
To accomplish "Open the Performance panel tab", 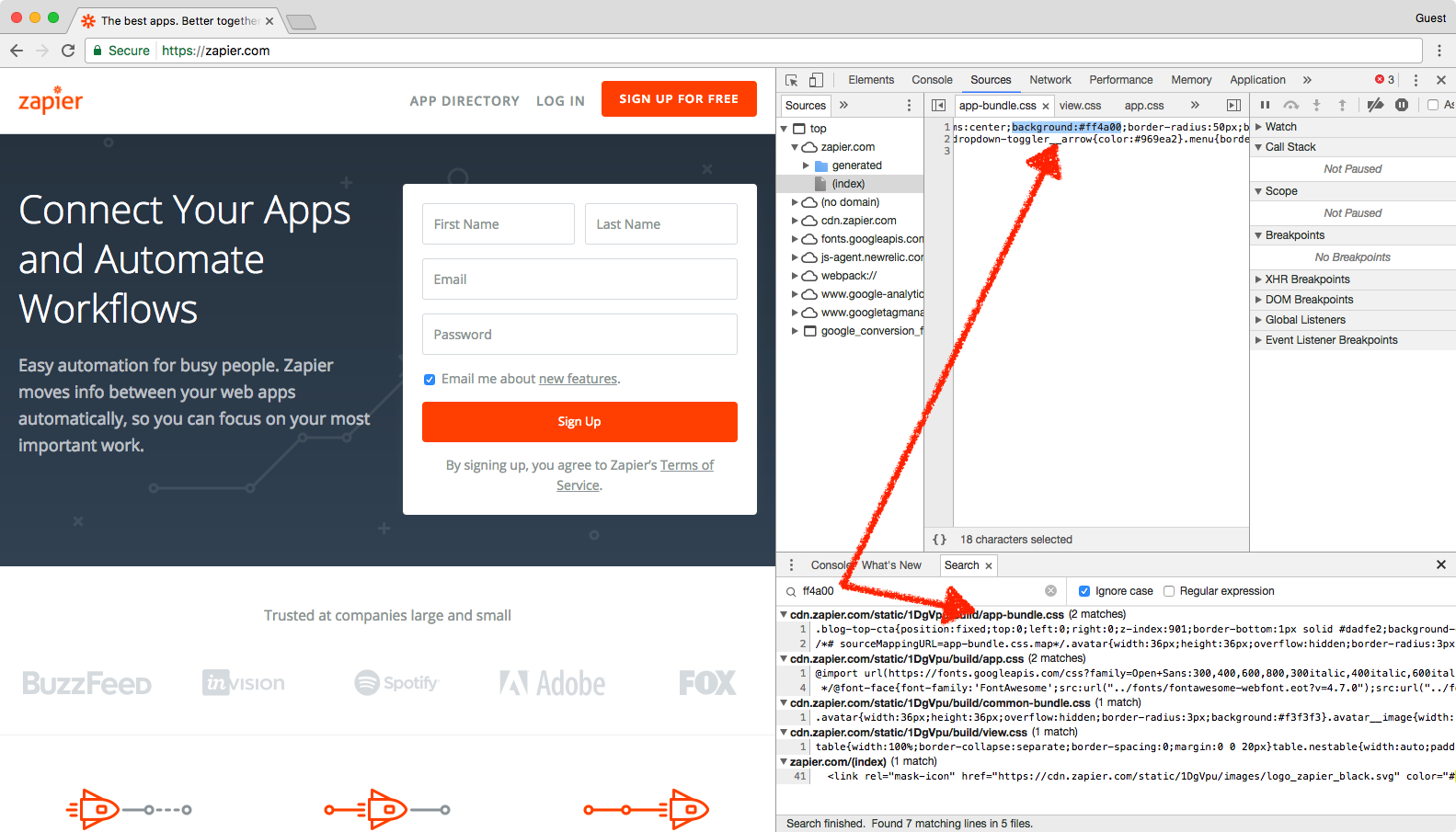I will pos(1121,80).
